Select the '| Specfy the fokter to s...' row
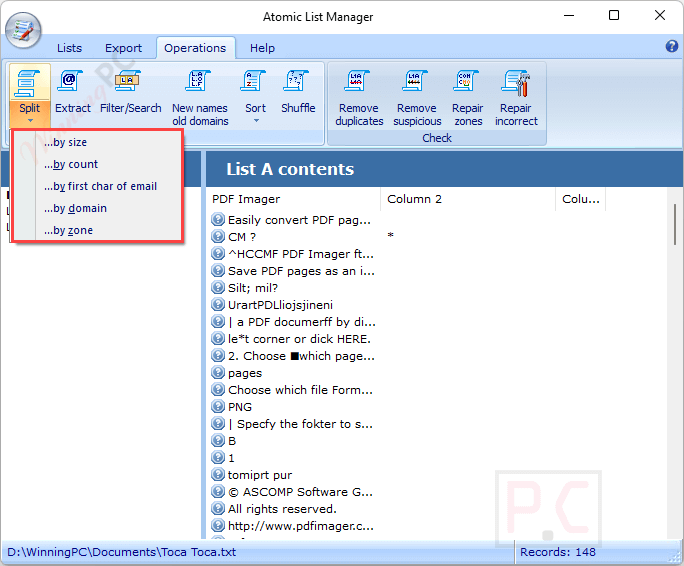The image size is (684, 566). click(x=292, y=424)
